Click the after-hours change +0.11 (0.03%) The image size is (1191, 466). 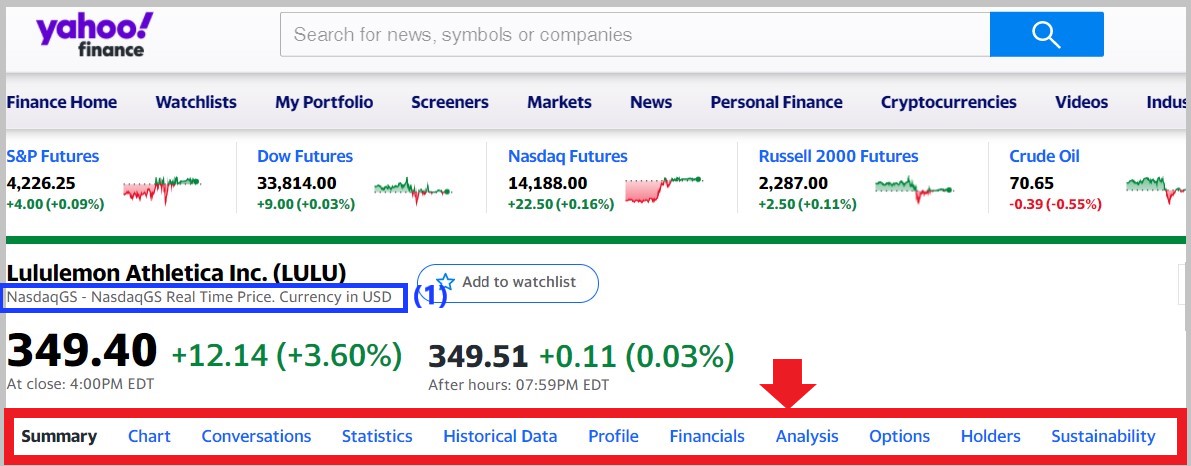[x=637, y=356]
